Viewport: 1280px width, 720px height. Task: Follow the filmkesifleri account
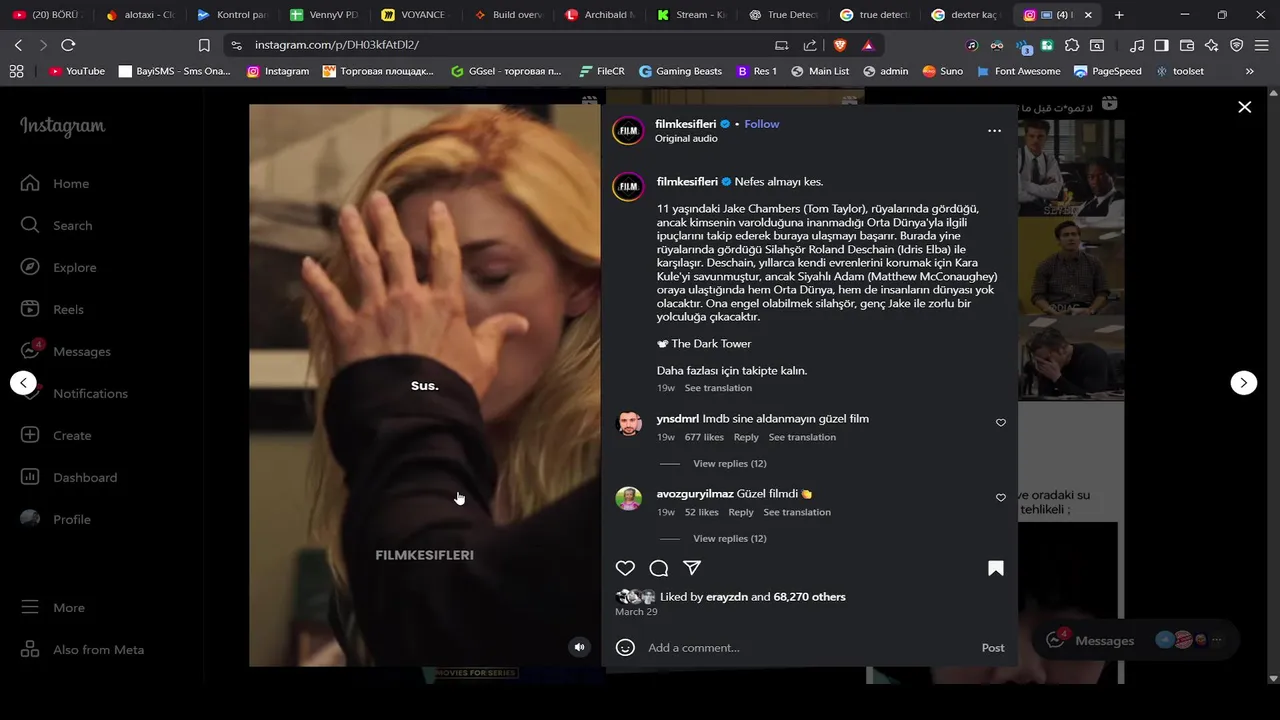point(762,124)
